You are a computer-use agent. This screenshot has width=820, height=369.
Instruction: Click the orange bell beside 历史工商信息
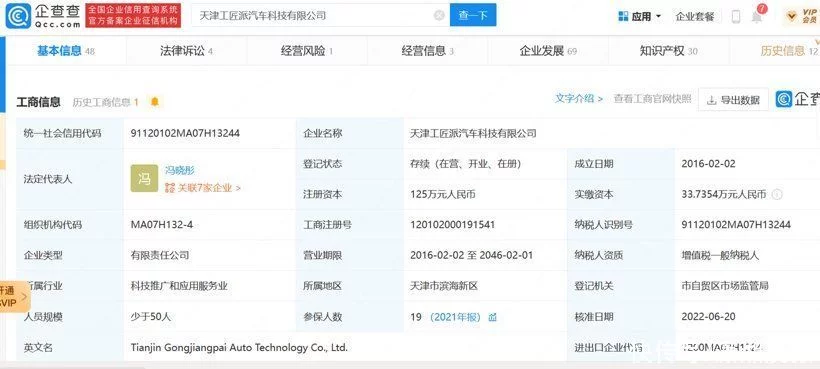point(155,102)
